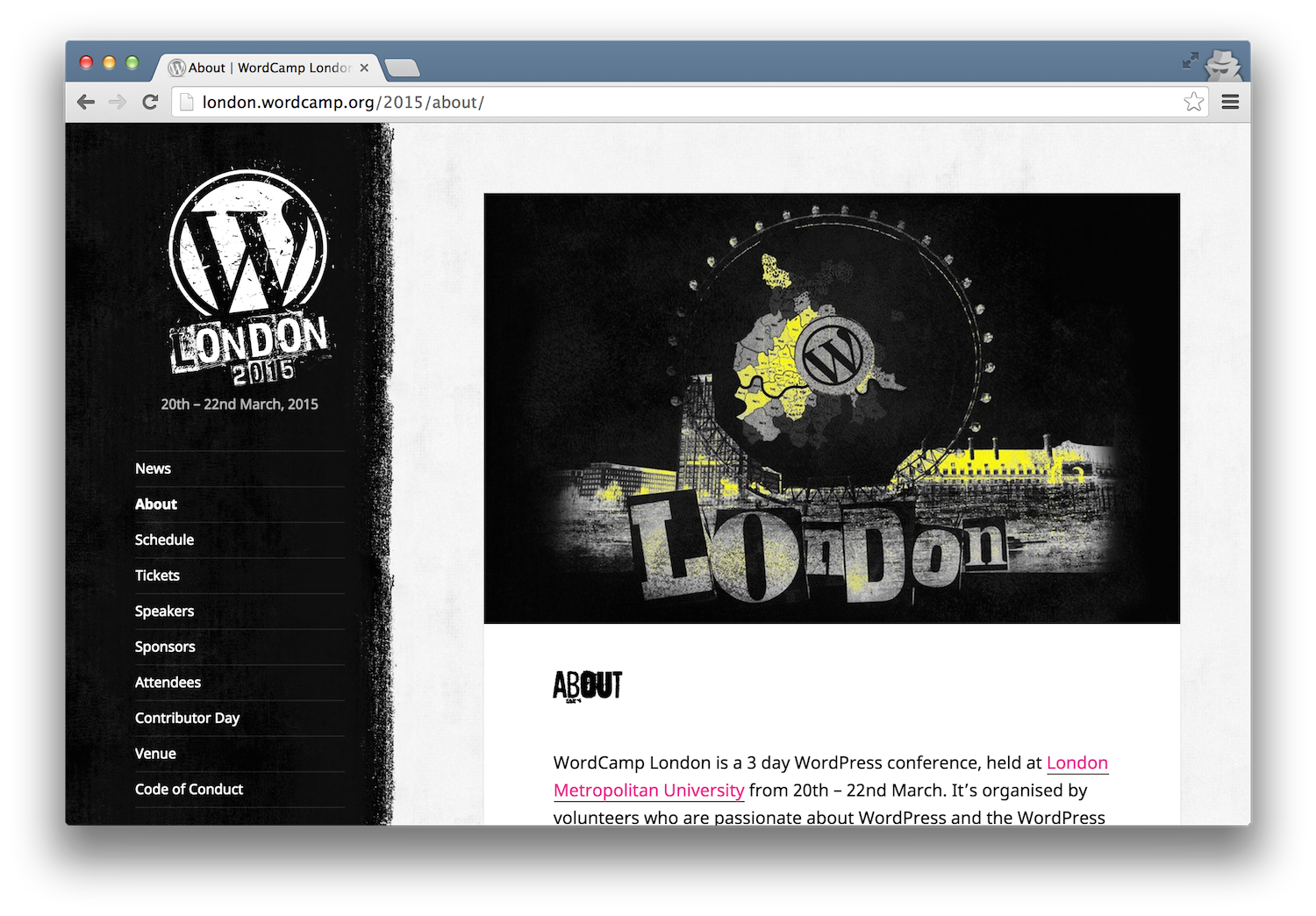Open the Speakers page
This screenshot has width=1316, height=916.
tap(164, 611)
